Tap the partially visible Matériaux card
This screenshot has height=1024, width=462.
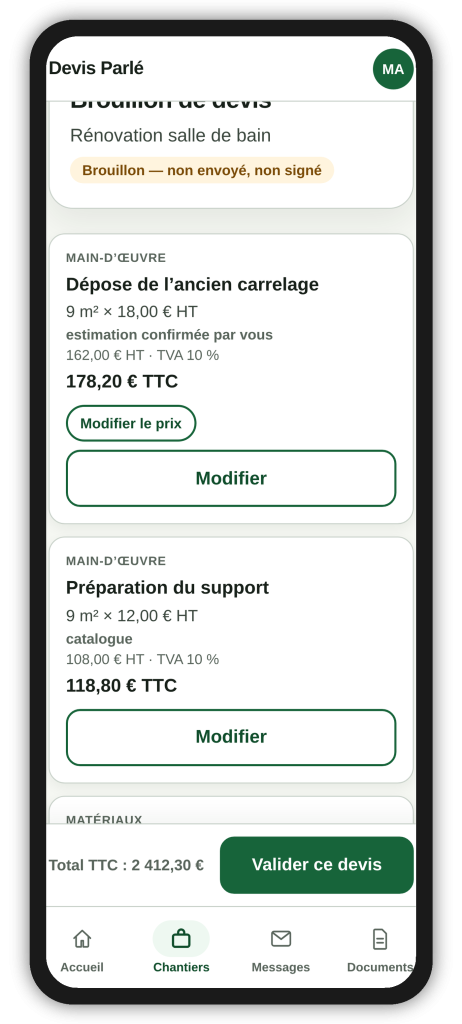coord(231,810)
